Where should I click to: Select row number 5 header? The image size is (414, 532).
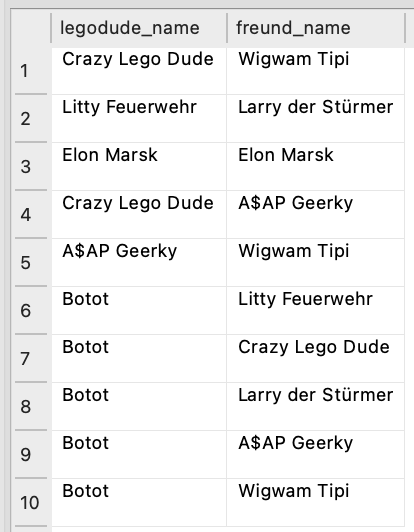(x=31, y=263)
